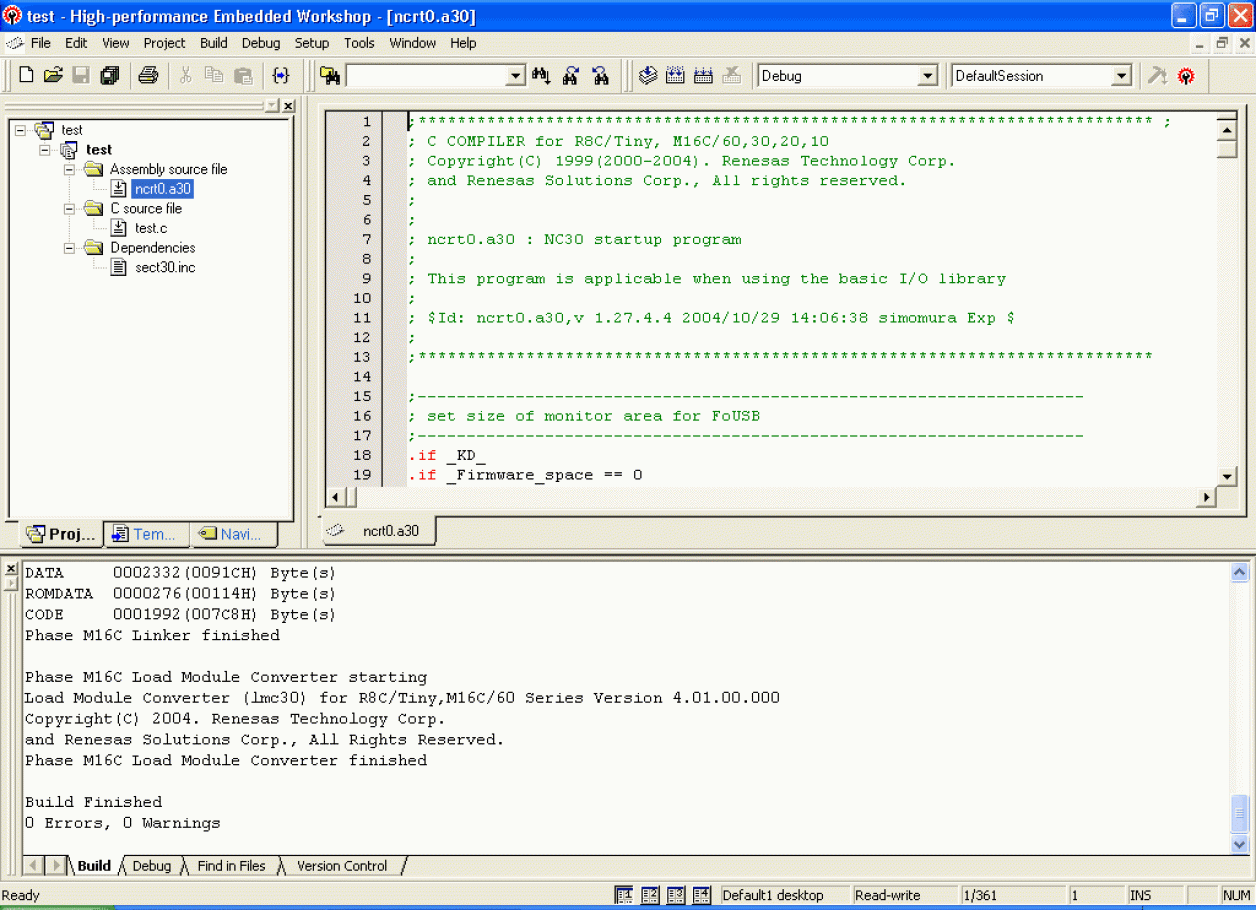Toggle the Read-write status field
This screenshot has width=1256, height=910.
click(886, 895)
